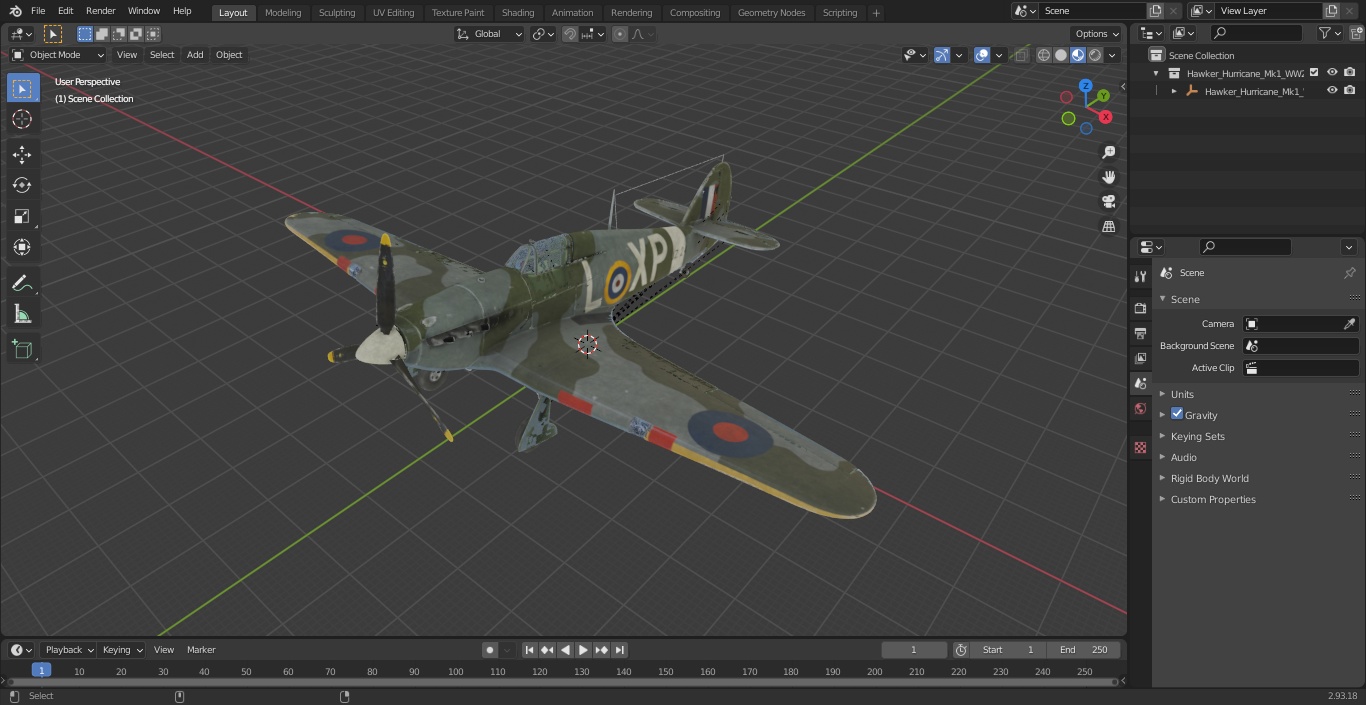Activate the Rotate tool
1366x705 pixels.
pos(22,185)
